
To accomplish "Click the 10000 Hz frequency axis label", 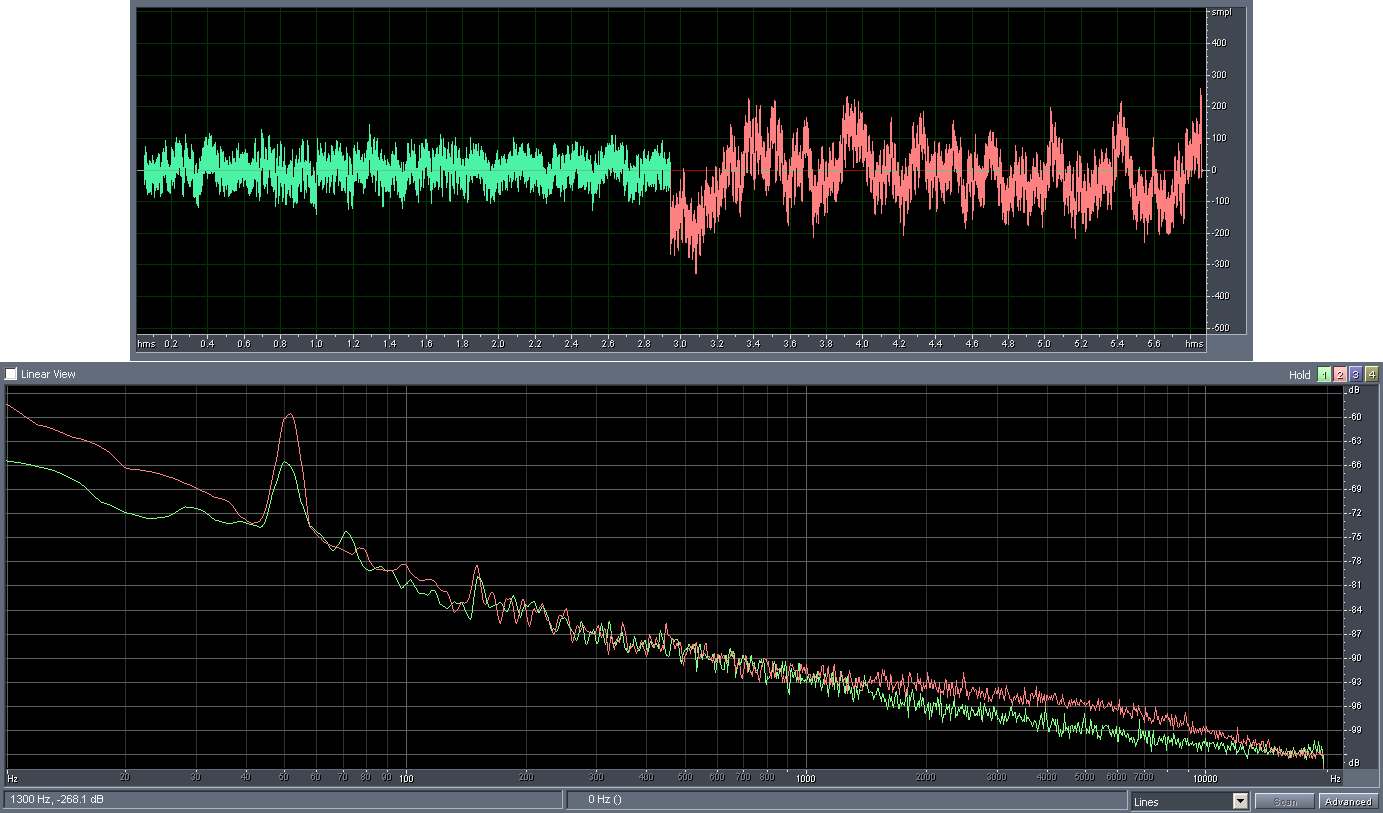I will pos(1205,777).
